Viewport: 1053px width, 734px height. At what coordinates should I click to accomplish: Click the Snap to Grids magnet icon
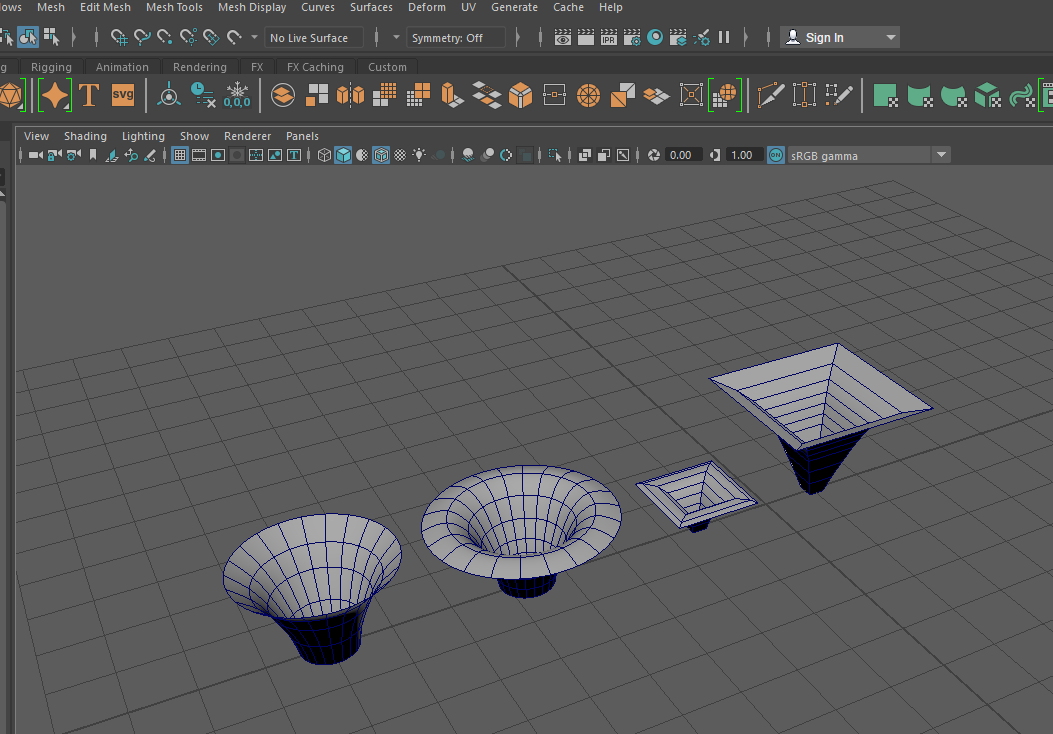tap(119, 38)
